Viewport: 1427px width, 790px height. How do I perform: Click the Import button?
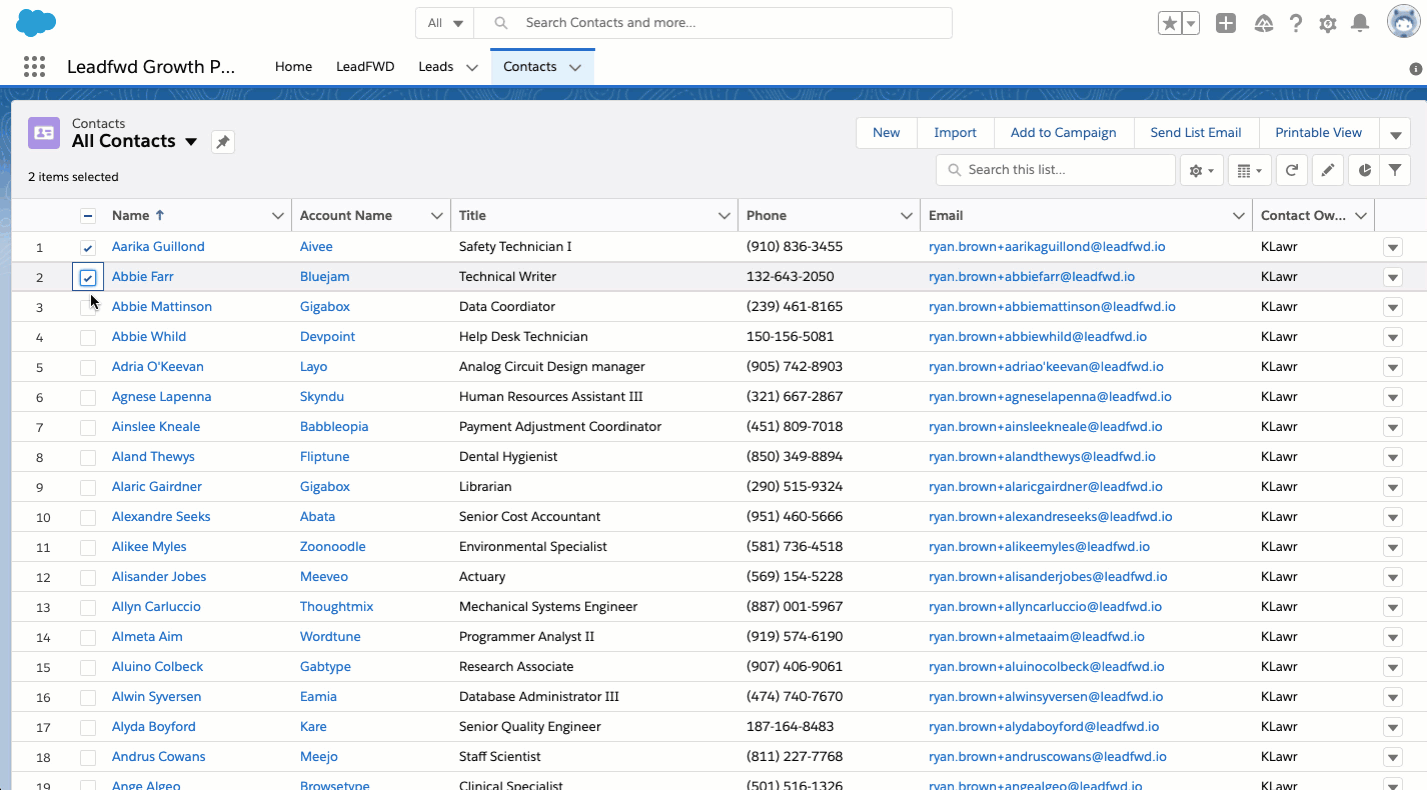[955, 133]
